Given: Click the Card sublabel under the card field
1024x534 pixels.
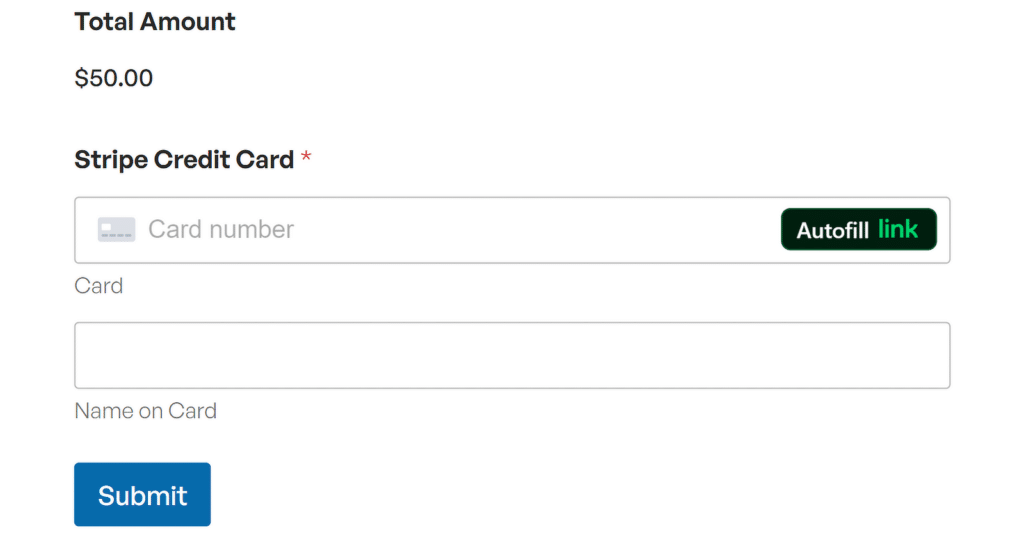Looking at the screenshot, I should (x=99, y=286).
